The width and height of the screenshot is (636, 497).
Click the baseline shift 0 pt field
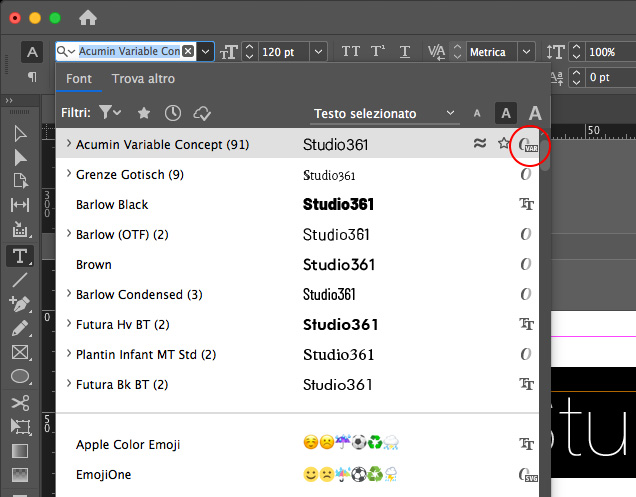click(609, 77)
